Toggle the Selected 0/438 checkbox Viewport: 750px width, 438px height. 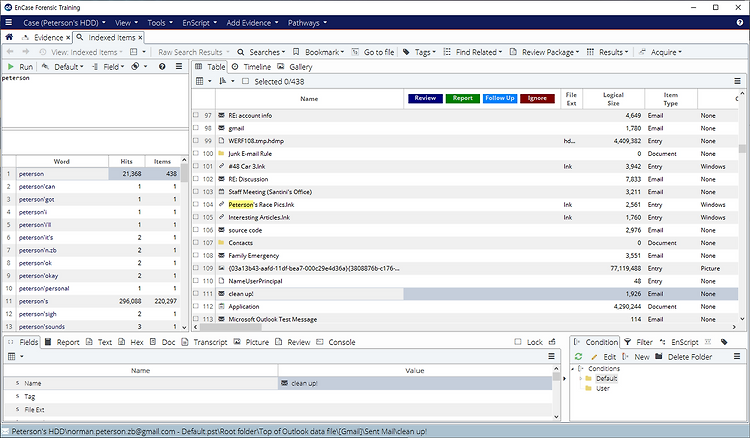click(x=245, y=81)
